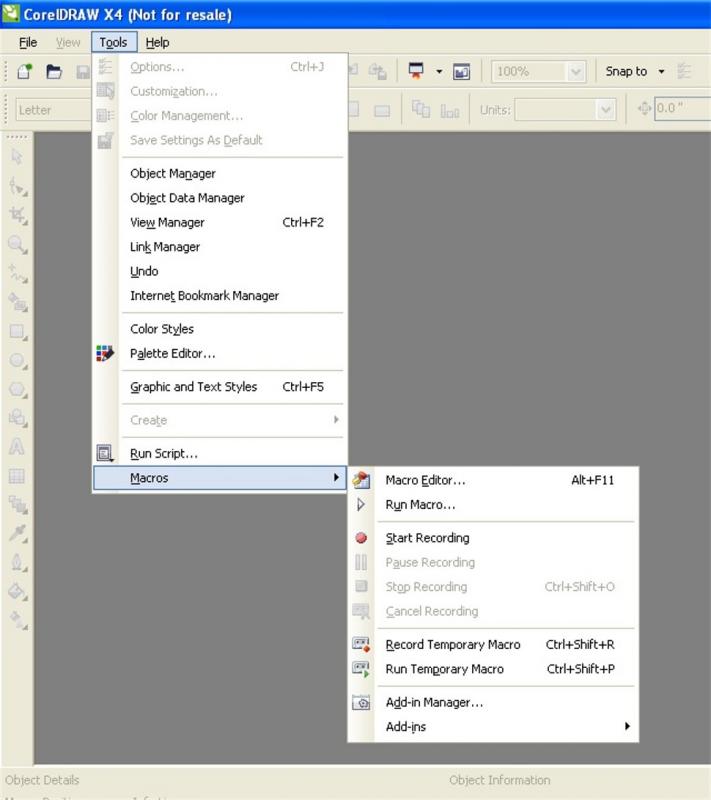Click the Palette Editor color icon
This screenshot has width=711, height=800.
pos(105,353)
